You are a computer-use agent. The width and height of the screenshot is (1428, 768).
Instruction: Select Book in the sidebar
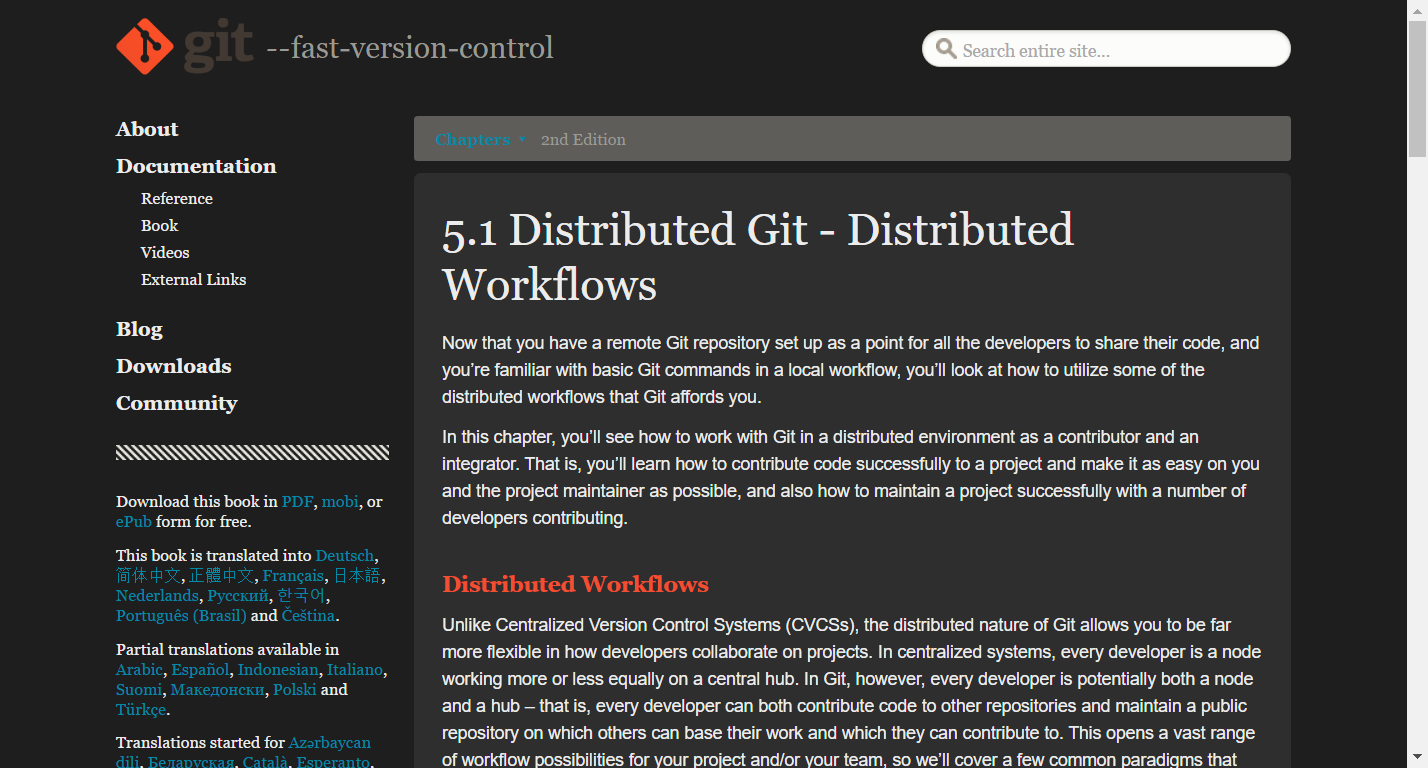[159, 225]
